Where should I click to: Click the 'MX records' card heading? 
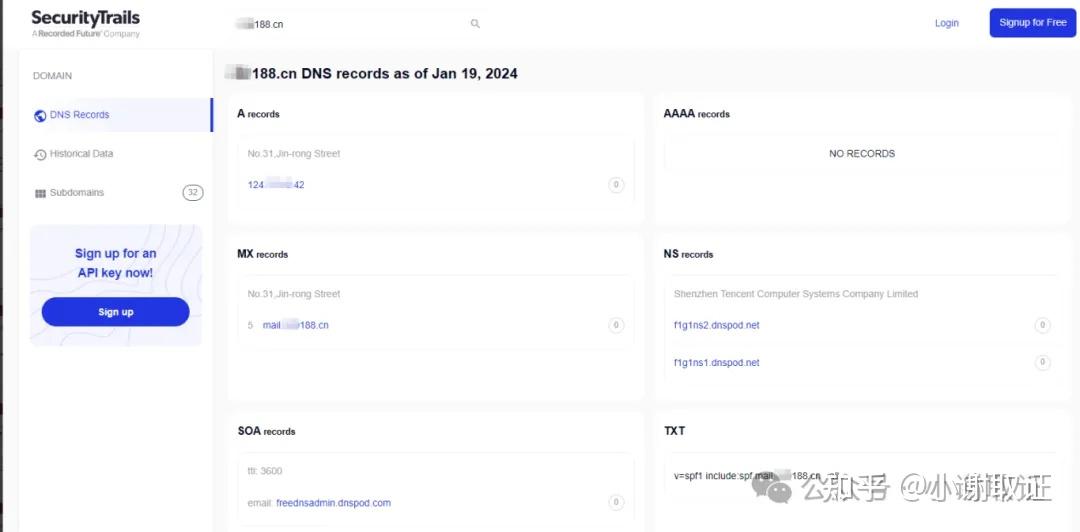point(262,254)
